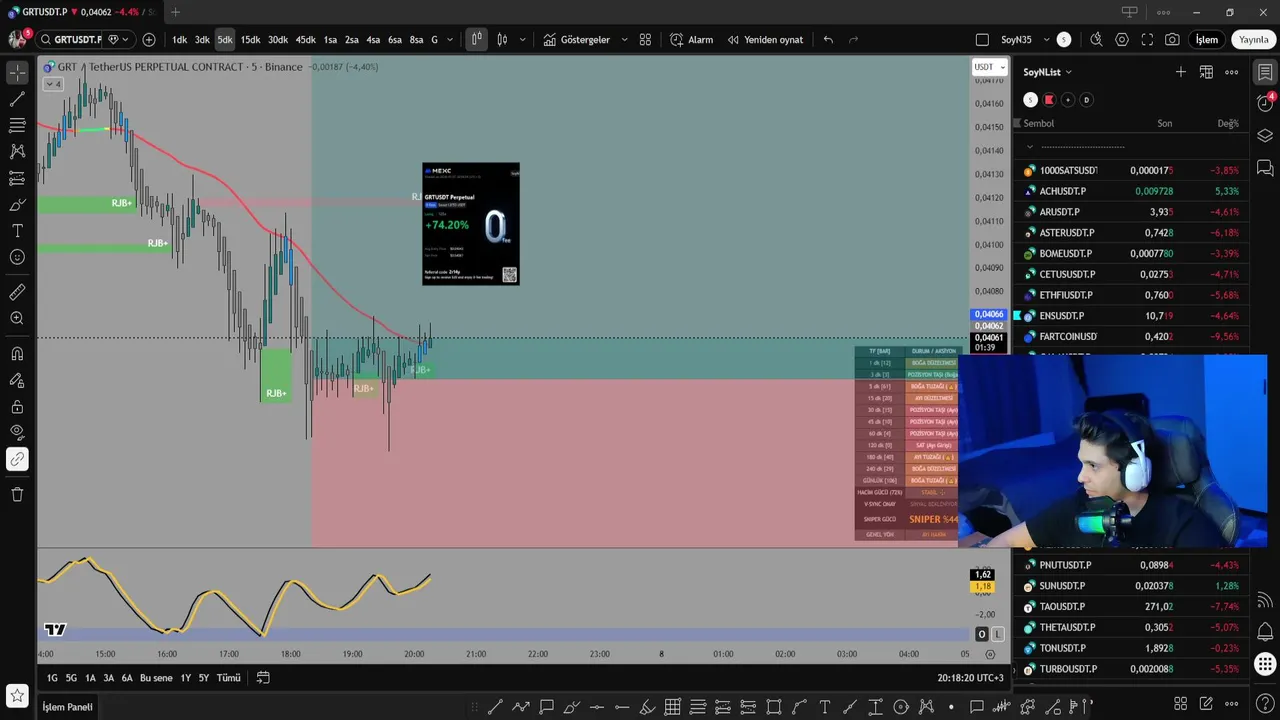Set date range to Tümü
Viewport: 1280px width, 720px height.
228,678
